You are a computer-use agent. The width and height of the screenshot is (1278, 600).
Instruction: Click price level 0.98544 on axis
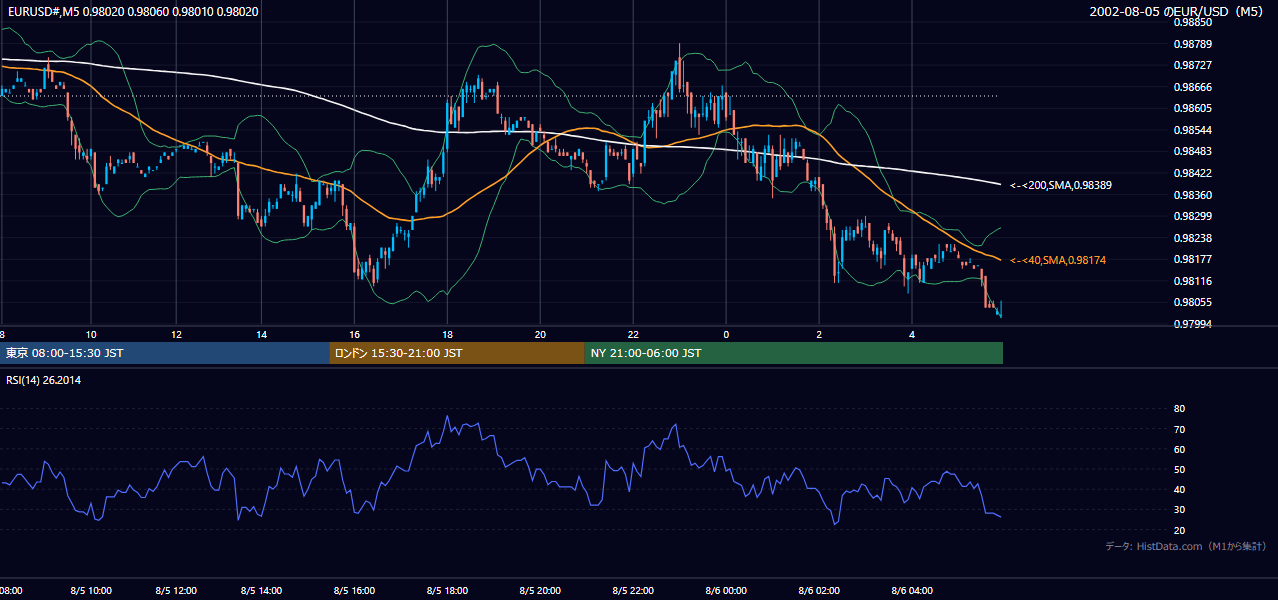1192,130
